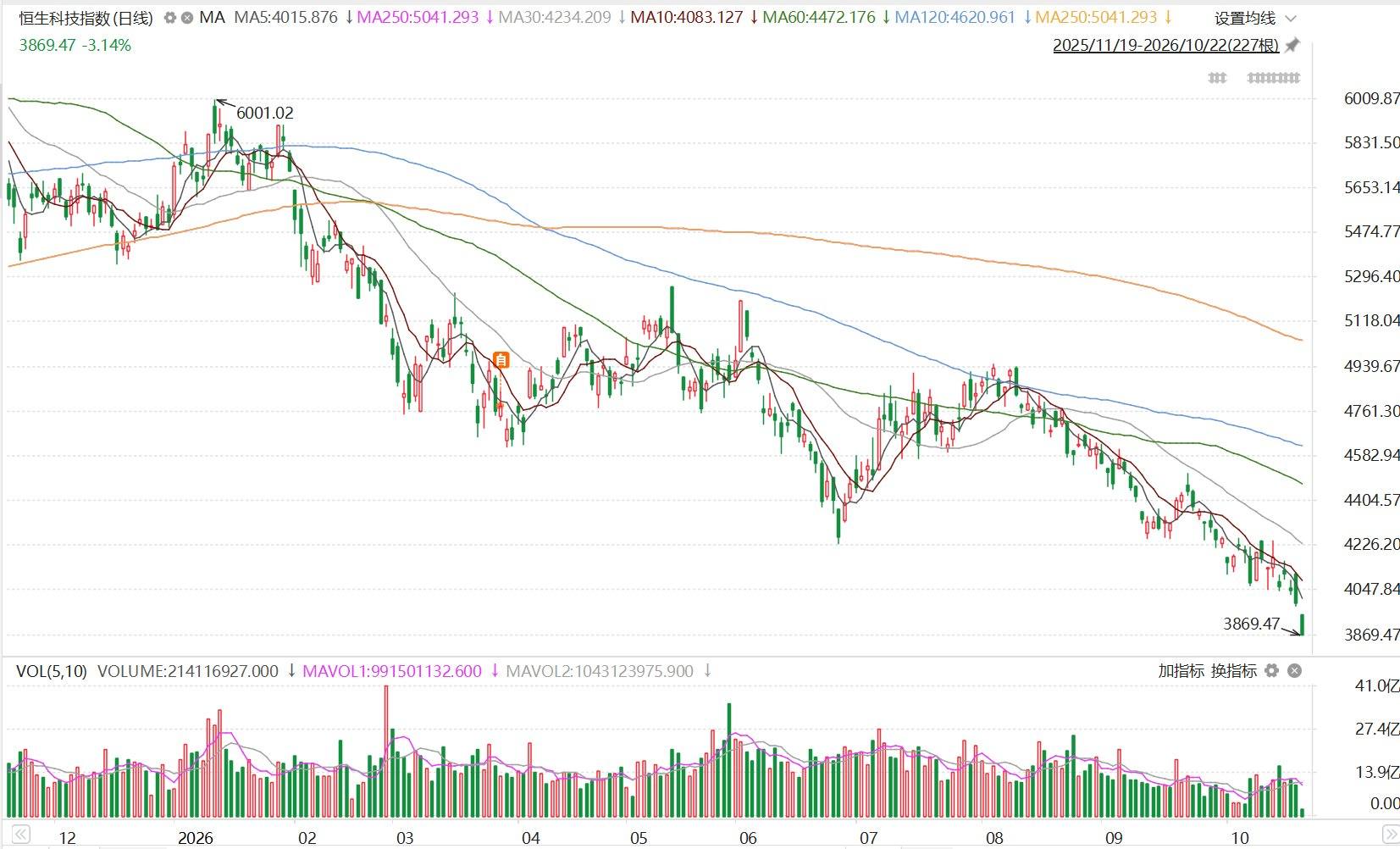The image size is (1400, 849).
Task: Click the 2026 label on the time axis
Action: (x=195, y=838)
